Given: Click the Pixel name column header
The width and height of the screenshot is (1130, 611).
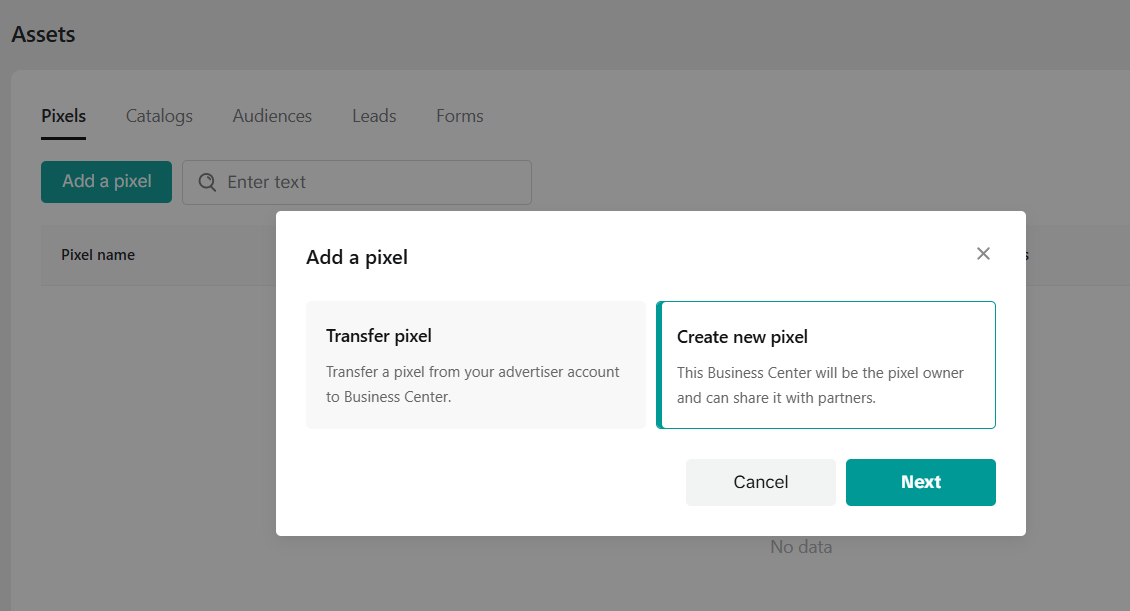Looking at the screenshot, I should [98, 255].
